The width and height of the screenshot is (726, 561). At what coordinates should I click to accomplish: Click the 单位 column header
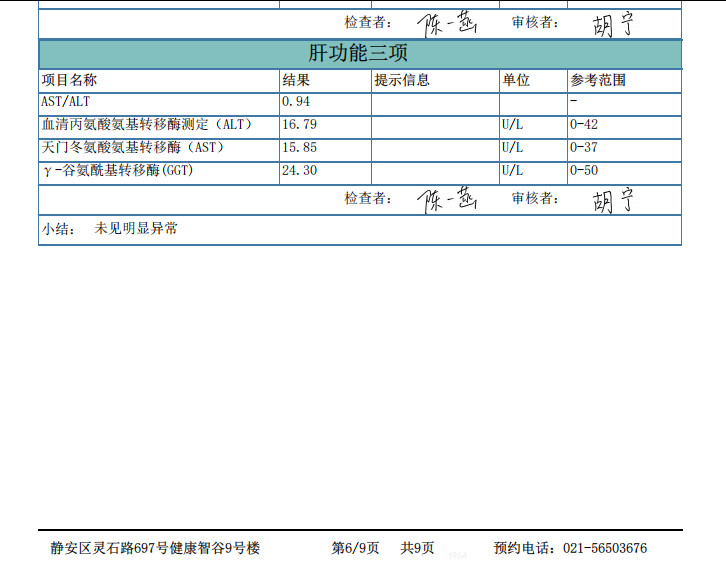pos(516,81)
